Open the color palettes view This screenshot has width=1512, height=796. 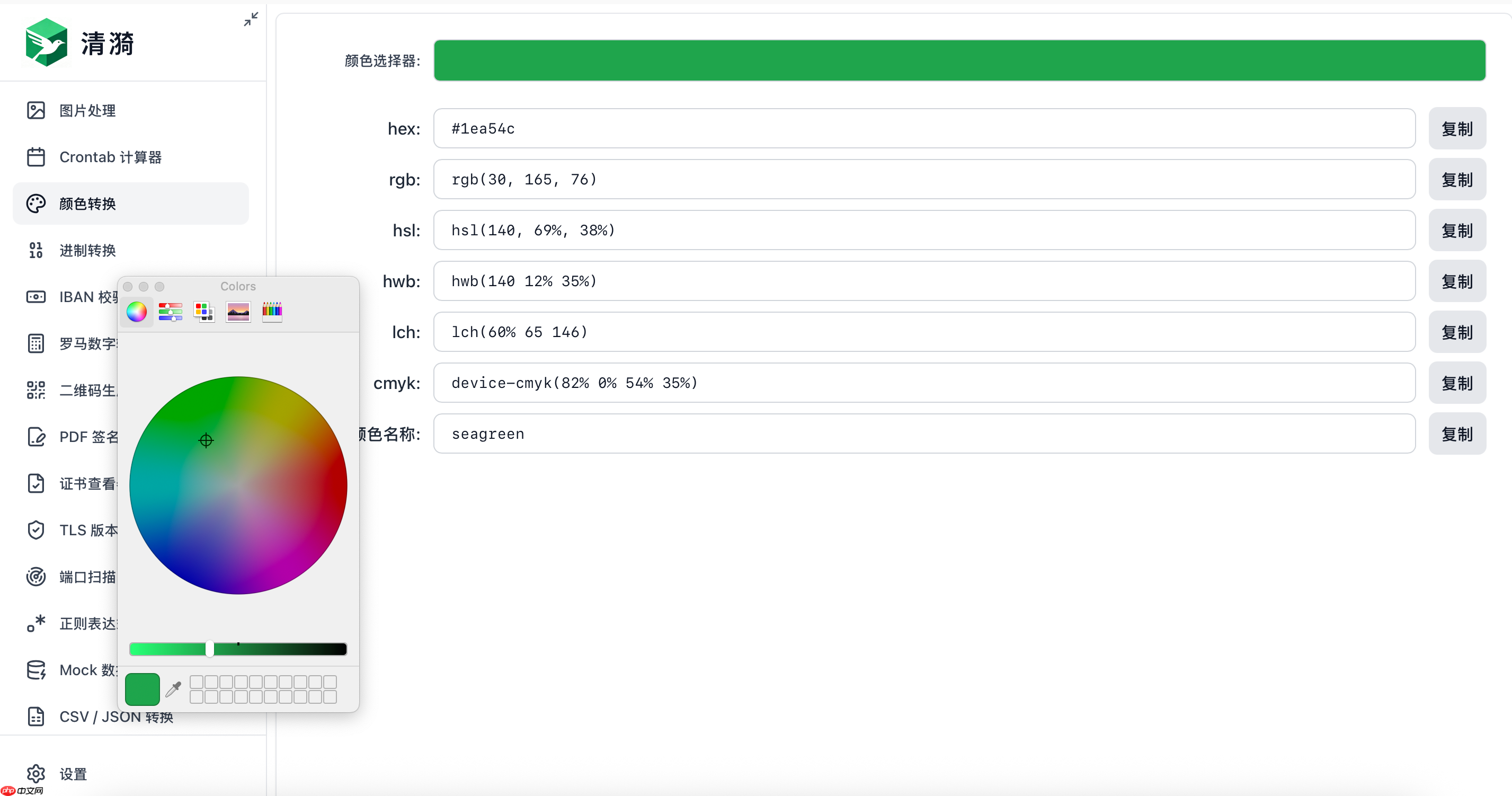tap(203, 311)
